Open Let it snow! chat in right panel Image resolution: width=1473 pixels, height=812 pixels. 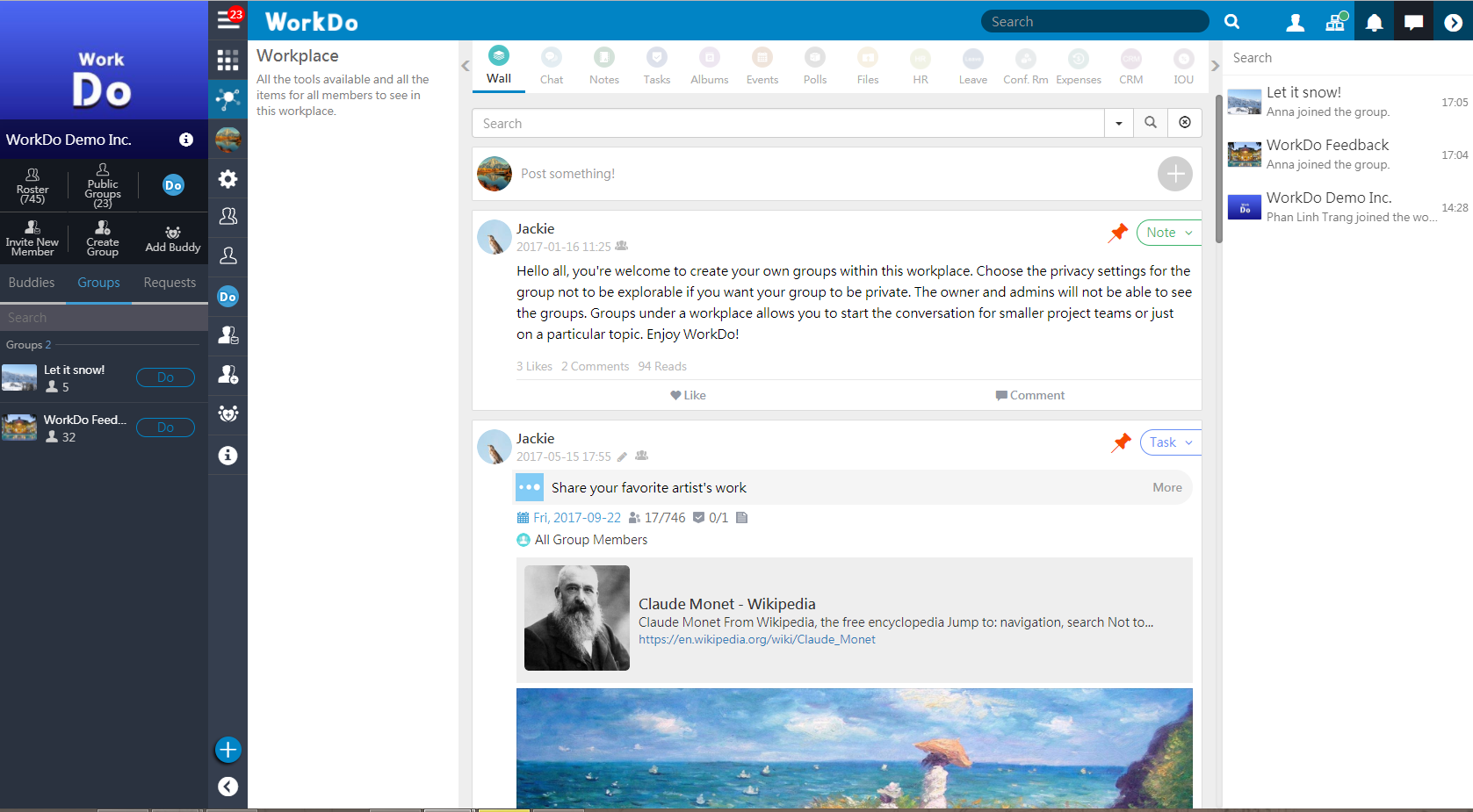coord(1347,102)
